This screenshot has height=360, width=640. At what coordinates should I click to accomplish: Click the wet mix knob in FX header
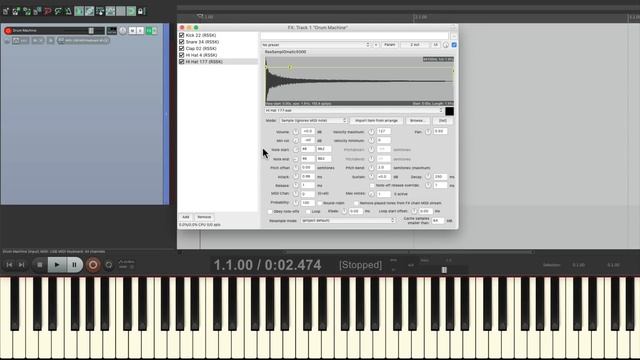tap(446, 45)
